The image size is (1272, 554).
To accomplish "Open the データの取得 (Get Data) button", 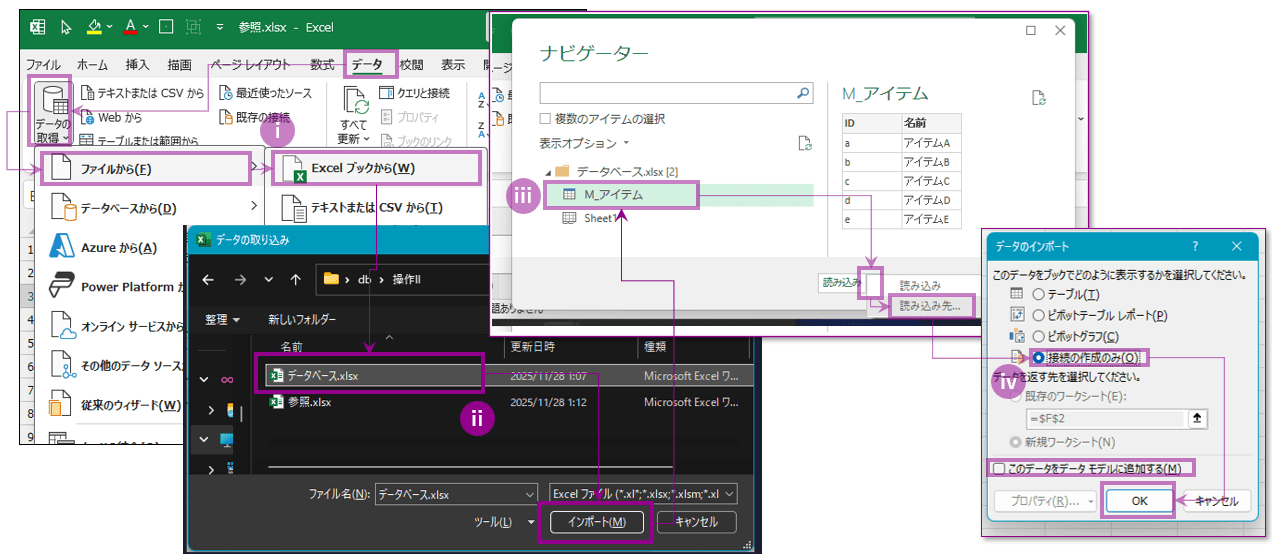I will [50, 114].
